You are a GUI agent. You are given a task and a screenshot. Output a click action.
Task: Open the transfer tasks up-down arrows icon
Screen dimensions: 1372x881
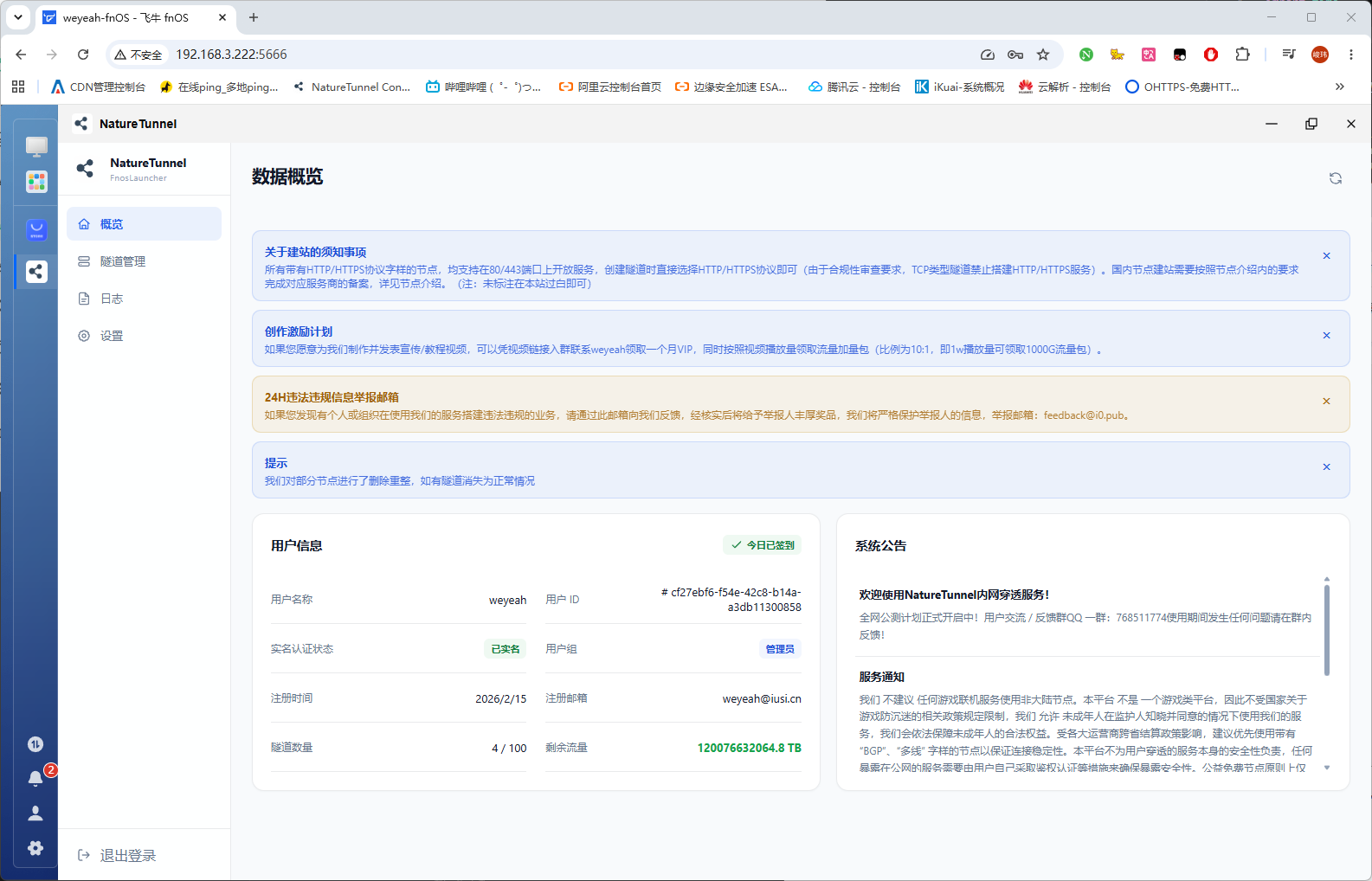point(35,744)
